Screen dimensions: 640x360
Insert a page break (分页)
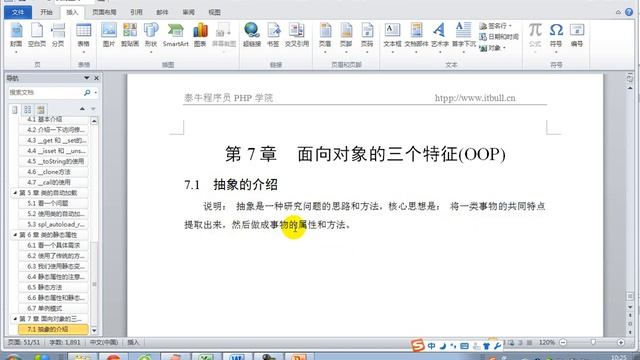[58, 36]
